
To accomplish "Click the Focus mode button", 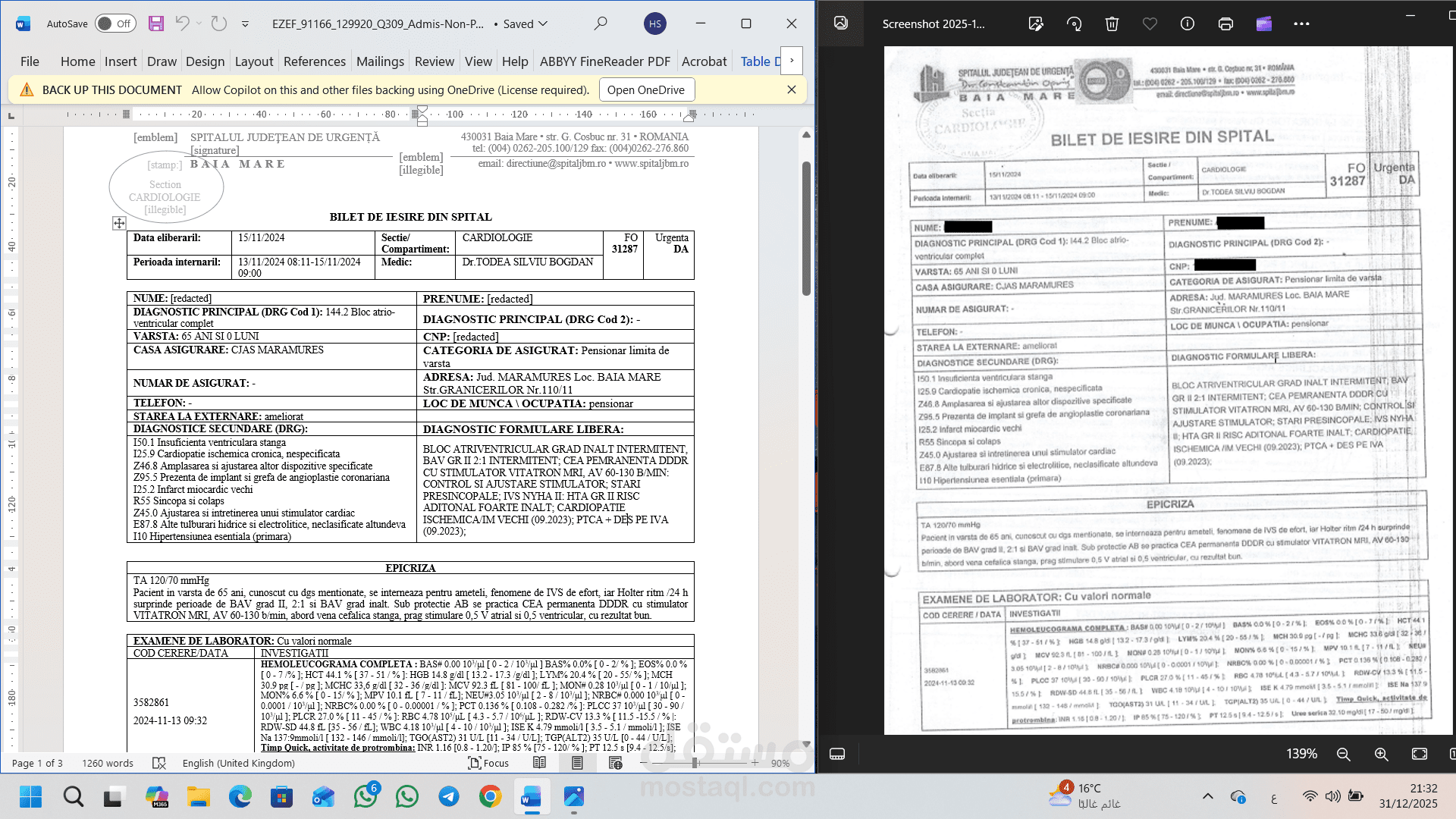I will [x=488, y=763].
